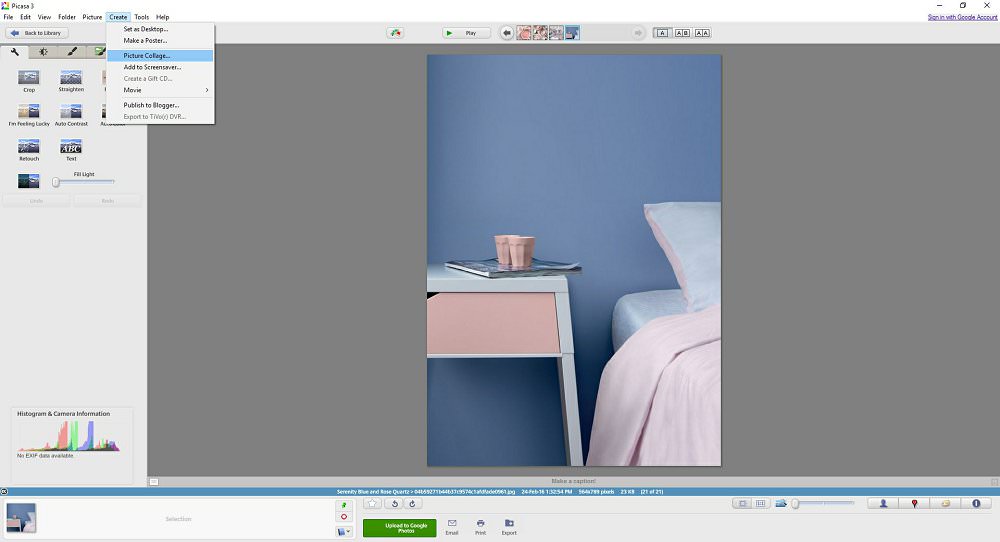Viewport: 1000px width, 542px height.
Task: Hold selected items green pin icon
Action: 344,505
